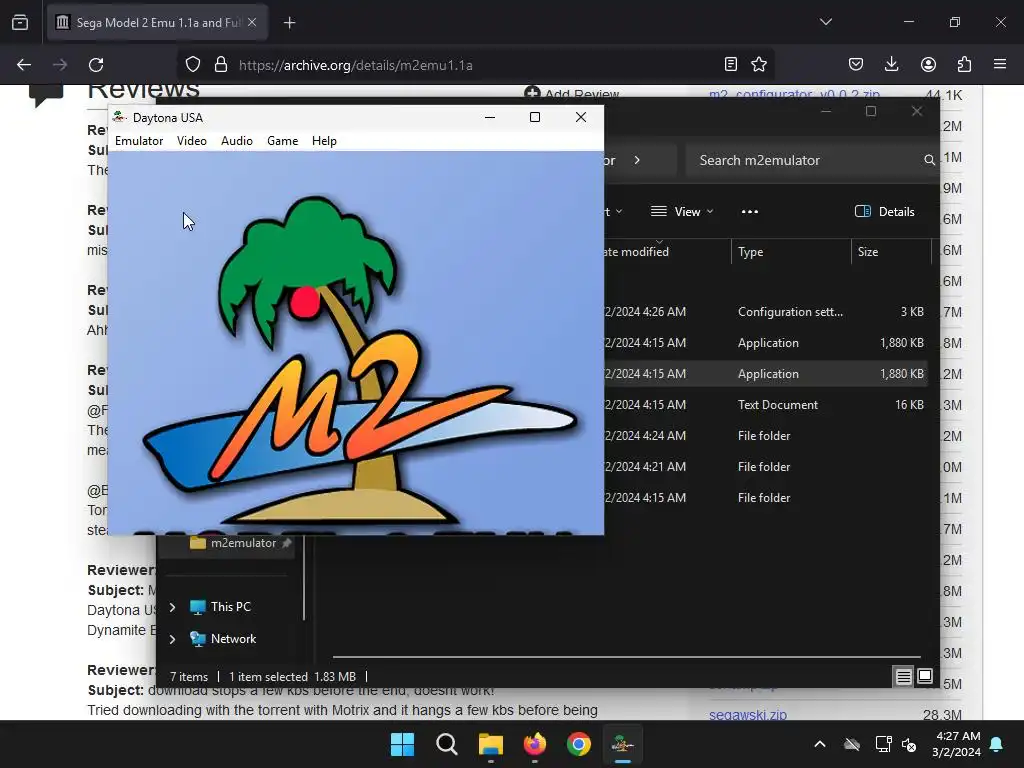The width and height of the screenshot is (1024, 768).
Task: Close the Sega Model 2 Emu tab
Action: (x=252, y=22)
